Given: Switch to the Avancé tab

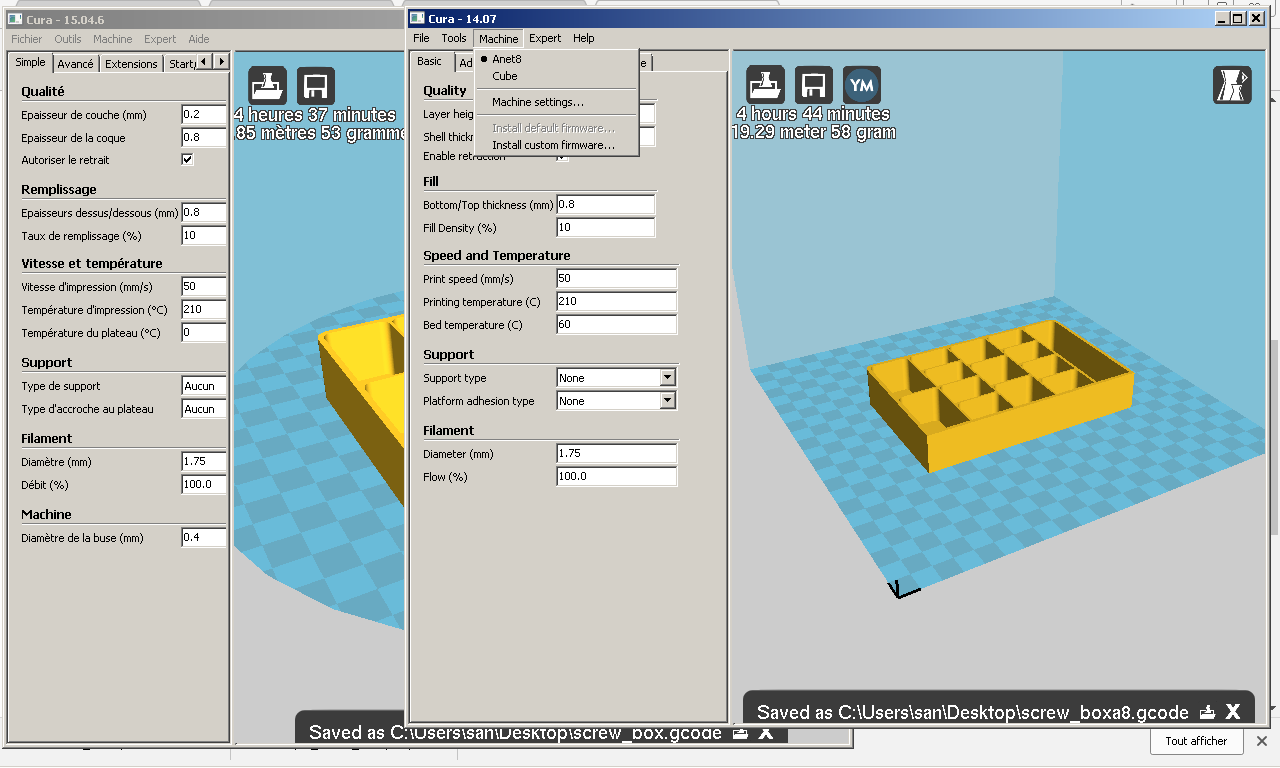Looking at the screenshot, I should 75,63.
